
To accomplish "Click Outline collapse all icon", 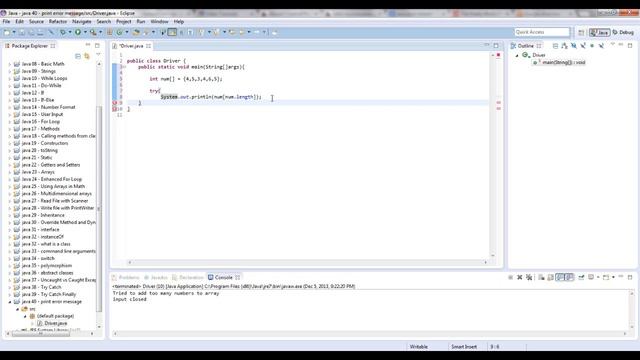I will pyautogui.click(x=555, y=46).
